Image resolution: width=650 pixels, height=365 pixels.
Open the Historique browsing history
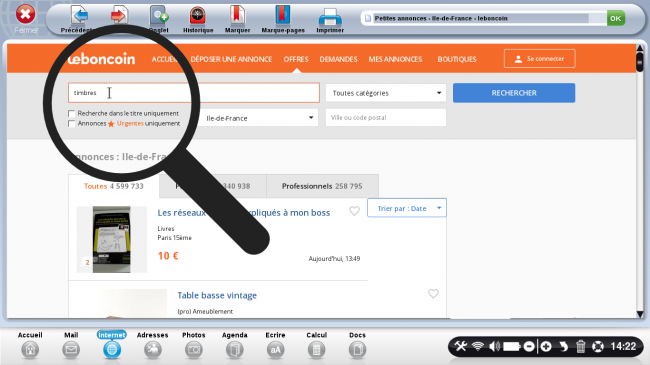[198, 16]
